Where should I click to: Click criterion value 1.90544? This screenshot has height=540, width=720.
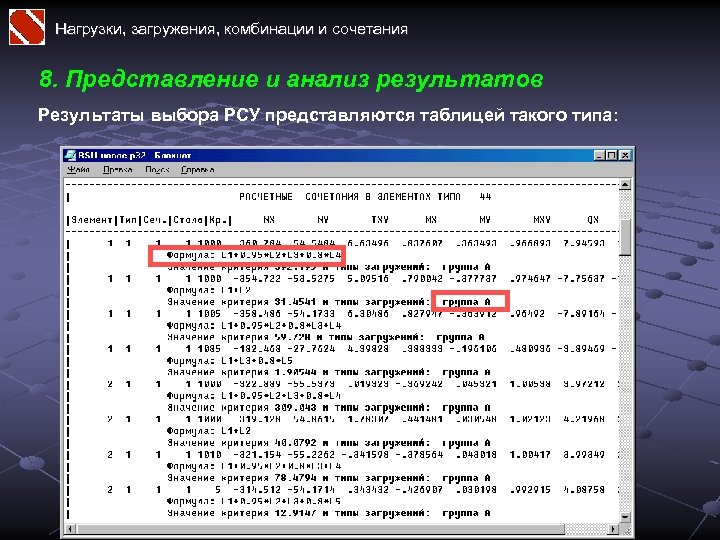pyautogui.click(x=295, y=372)
